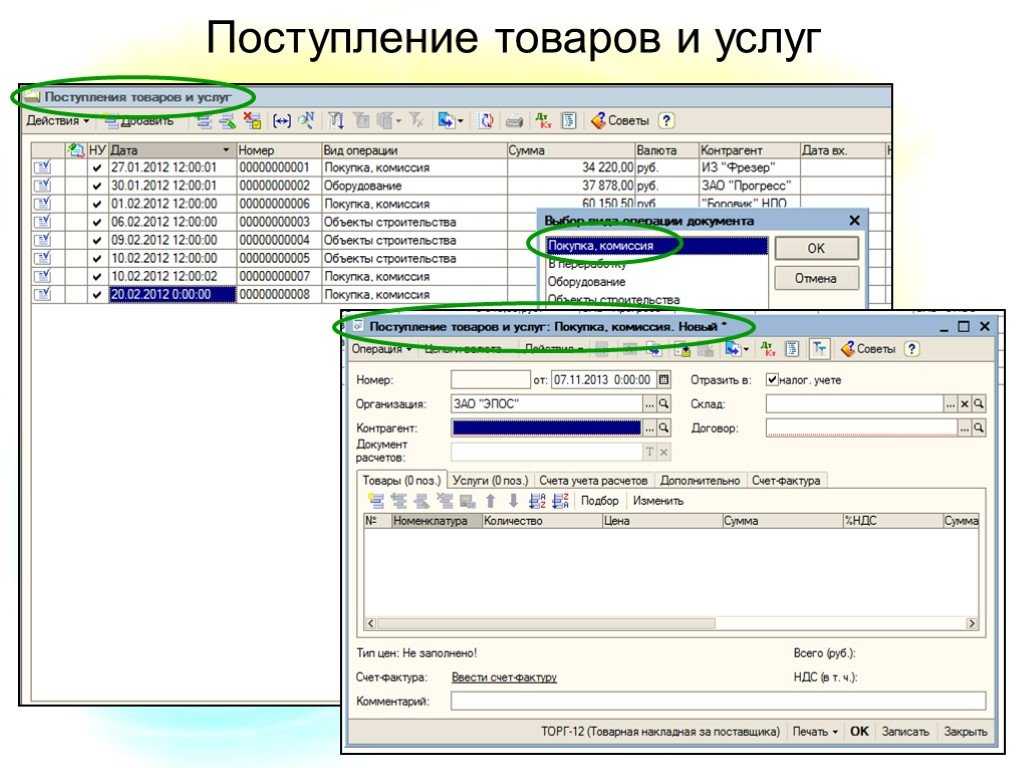Image resolution: width=1024 pixels, height=768 pixels.
Task: Click magnifier icon next to Контрагент field
Action: click(x=664, y=428)
